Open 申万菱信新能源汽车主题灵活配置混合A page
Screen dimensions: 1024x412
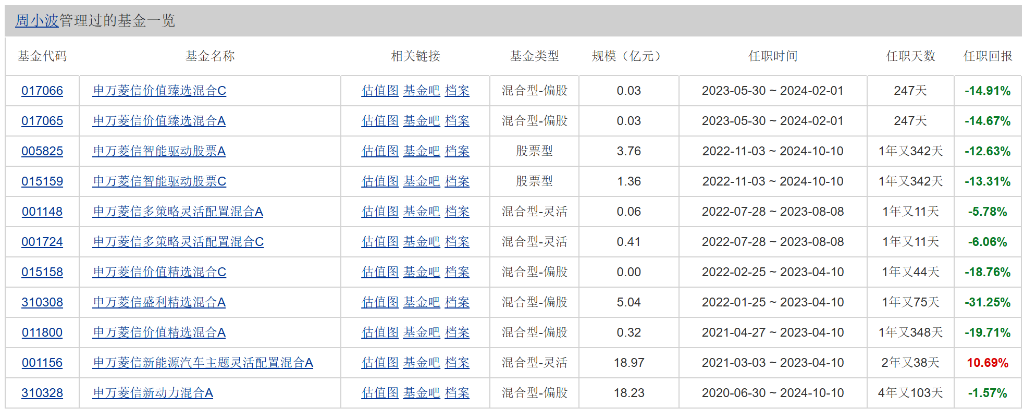click(203, 363)
